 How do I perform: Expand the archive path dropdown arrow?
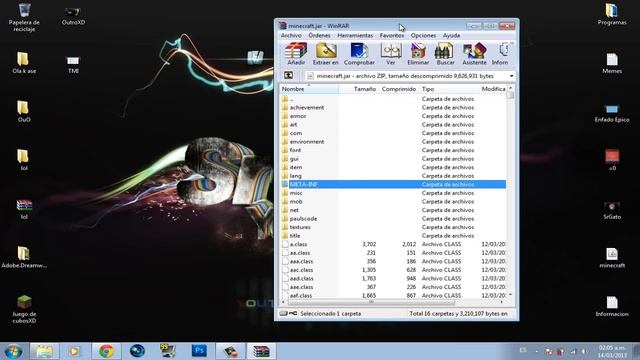(x=511, y=76)
